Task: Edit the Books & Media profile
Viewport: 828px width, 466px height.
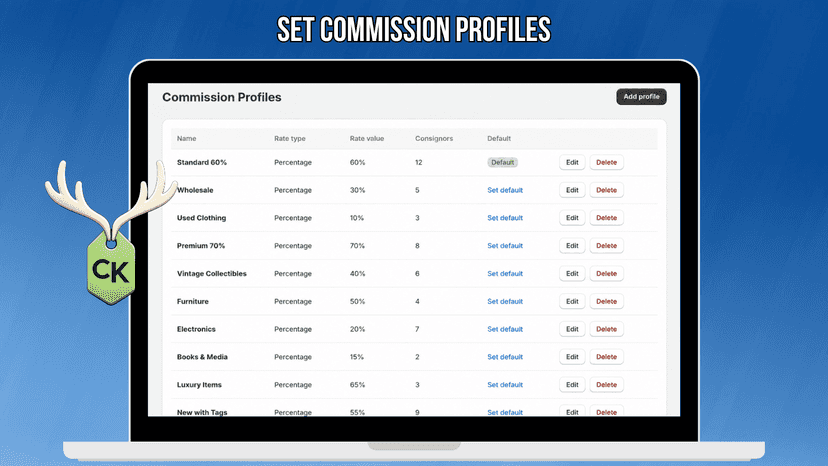Action: [x=572, y=357]
